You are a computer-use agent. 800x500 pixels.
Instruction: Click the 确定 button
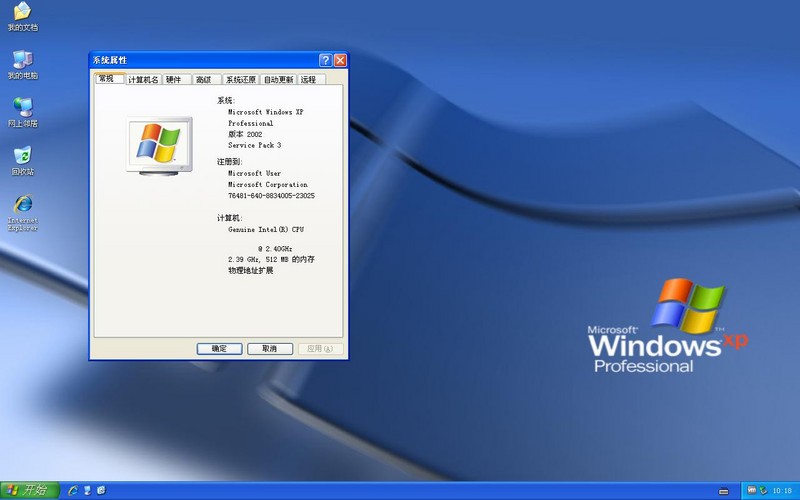219,348
